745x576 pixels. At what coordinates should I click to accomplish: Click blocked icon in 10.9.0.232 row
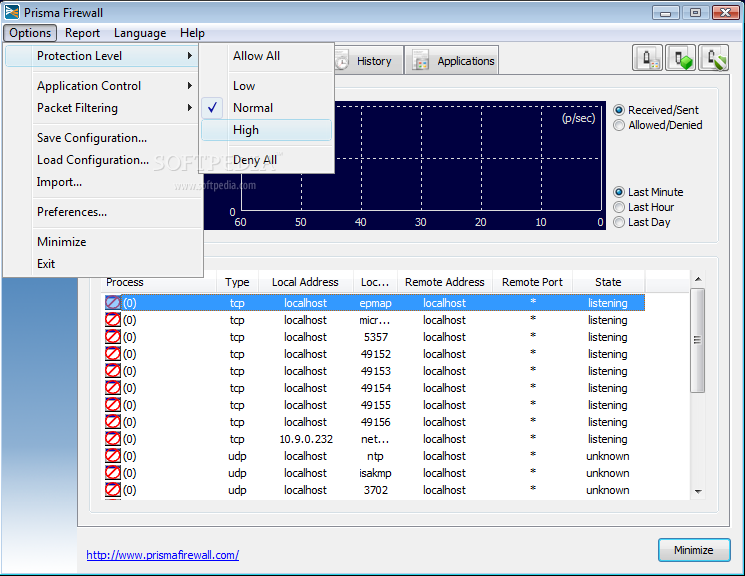(113, 439)
